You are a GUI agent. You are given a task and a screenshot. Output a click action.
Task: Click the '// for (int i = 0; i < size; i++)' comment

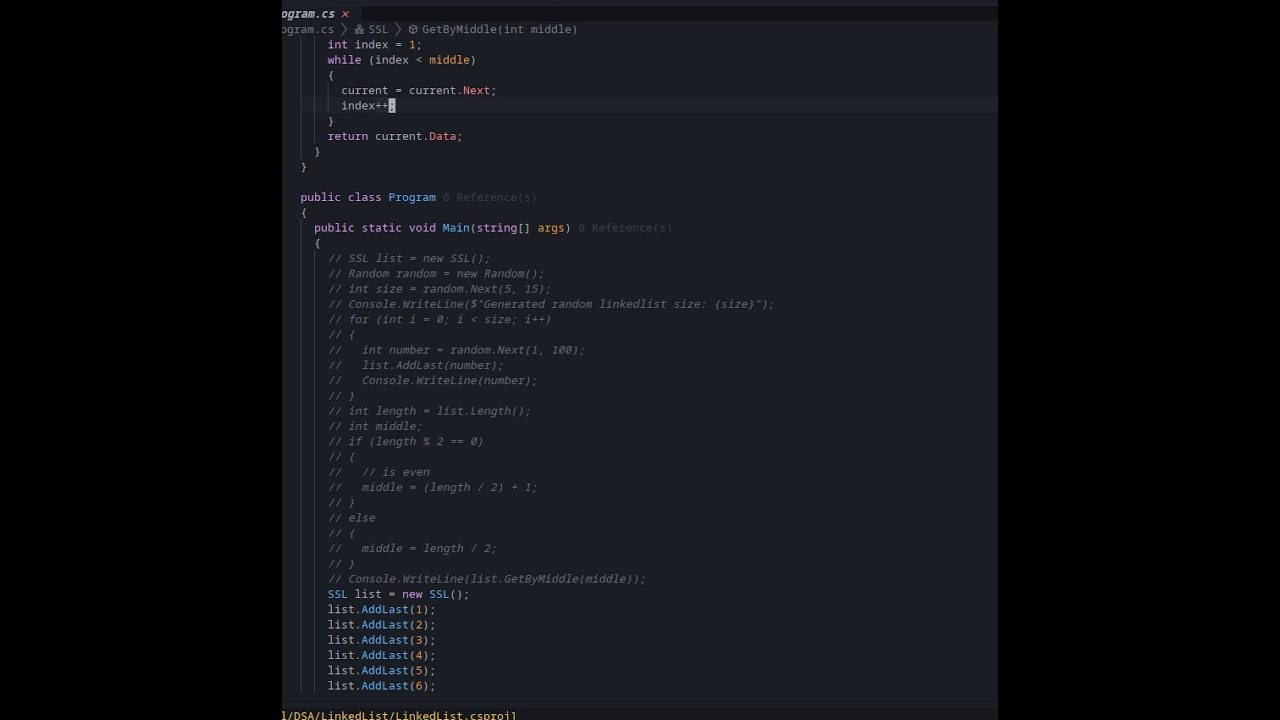pyautogui.click(x=439, y=319)
